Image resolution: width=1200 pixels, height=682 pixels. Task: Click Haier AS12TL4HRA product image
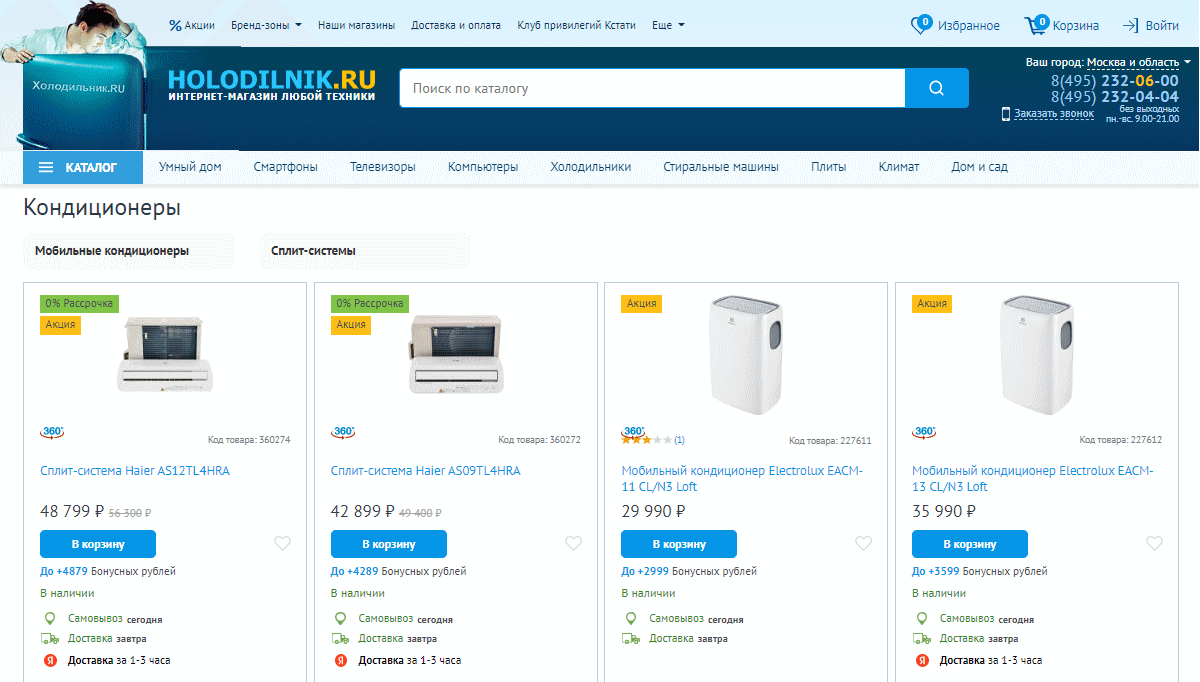165,353
